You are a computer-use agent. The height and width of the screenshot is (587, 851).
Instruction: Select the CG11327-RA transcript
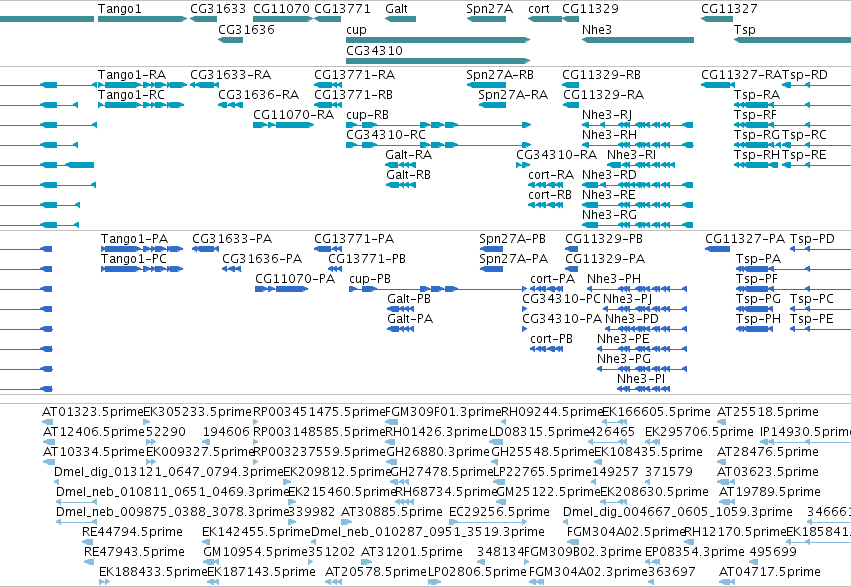pos(718,85)
